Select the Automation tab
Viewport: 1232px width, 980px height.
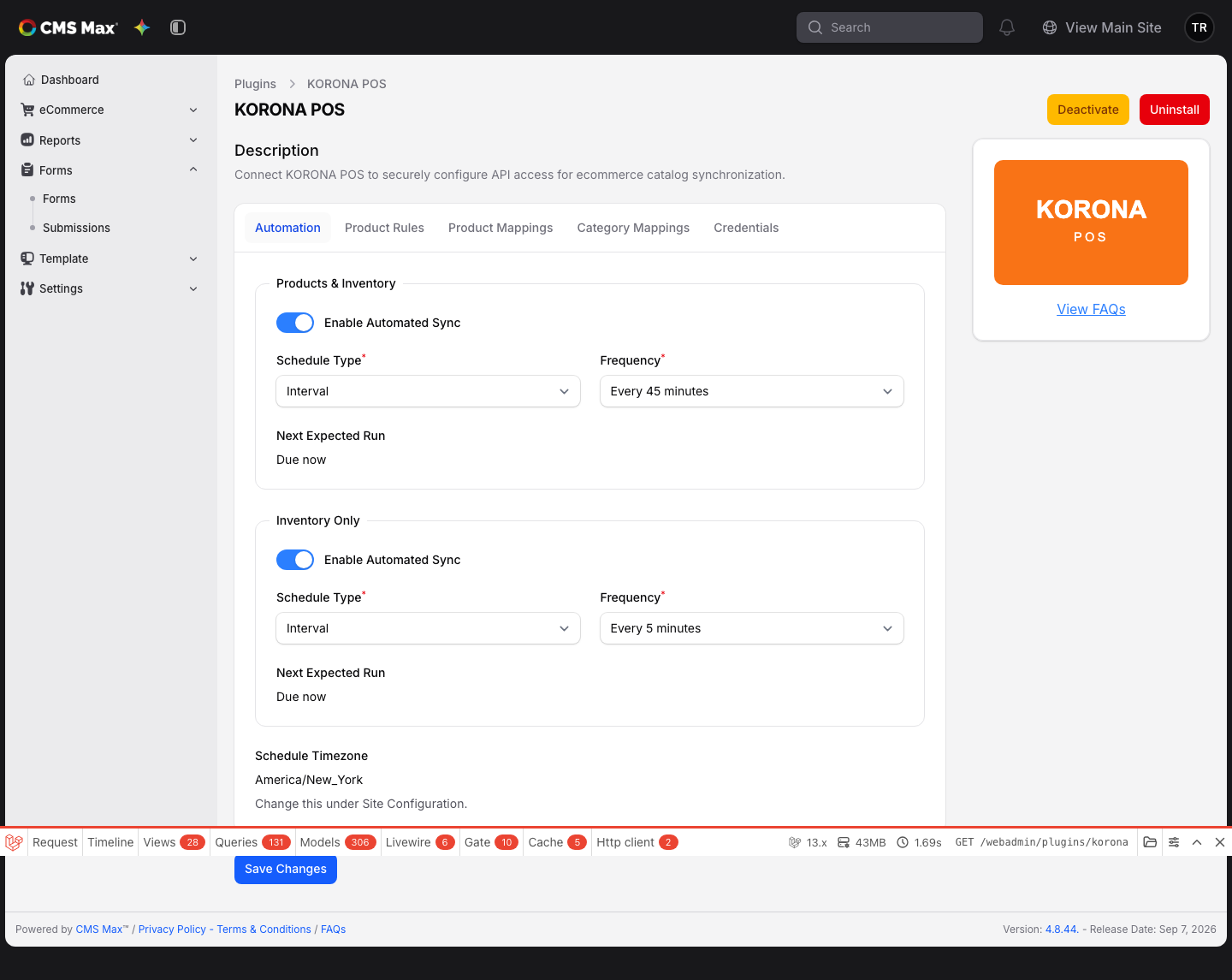tap(287, 228)
